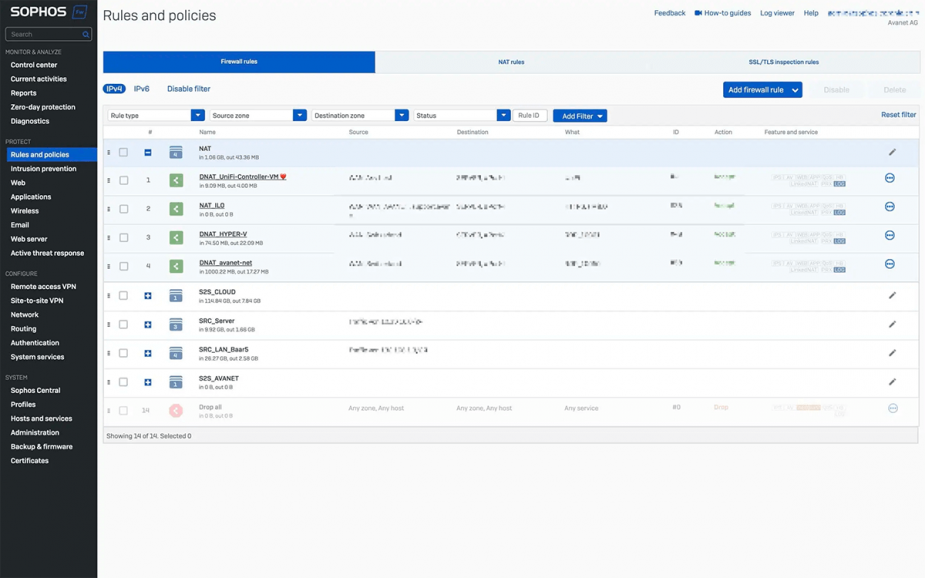Click the How-to guides video icon
925x578 pixels.
point(698,13)
